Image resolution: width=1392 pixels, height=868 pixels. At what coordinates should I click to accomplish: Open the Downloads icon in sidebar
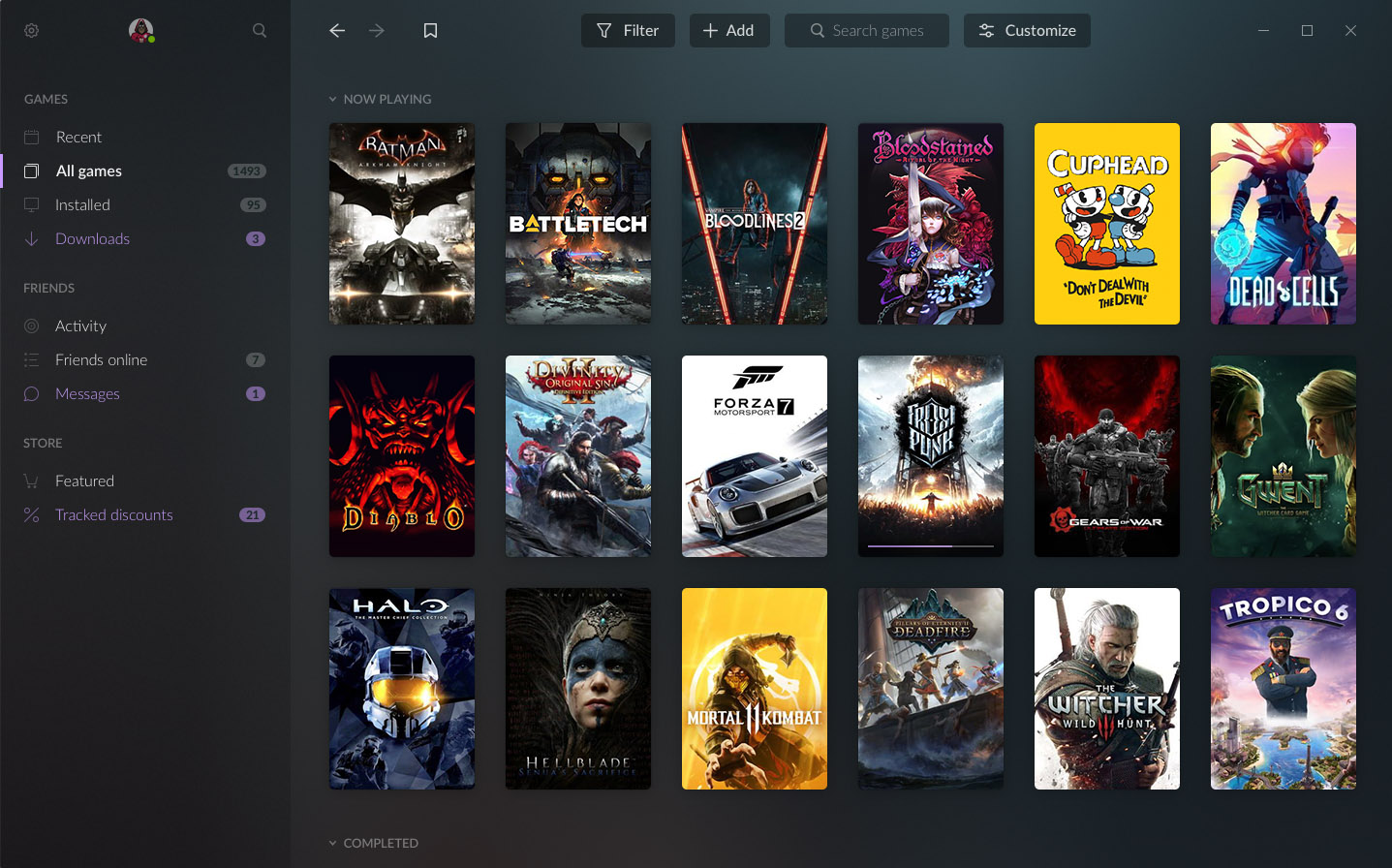click(33, 238)
